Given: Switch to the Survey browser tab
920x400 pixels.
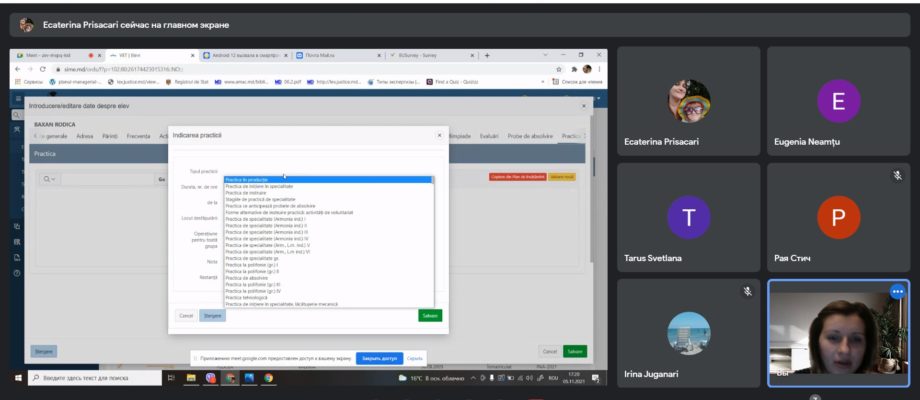Looking at the screenshot, I should coord(432,55).
